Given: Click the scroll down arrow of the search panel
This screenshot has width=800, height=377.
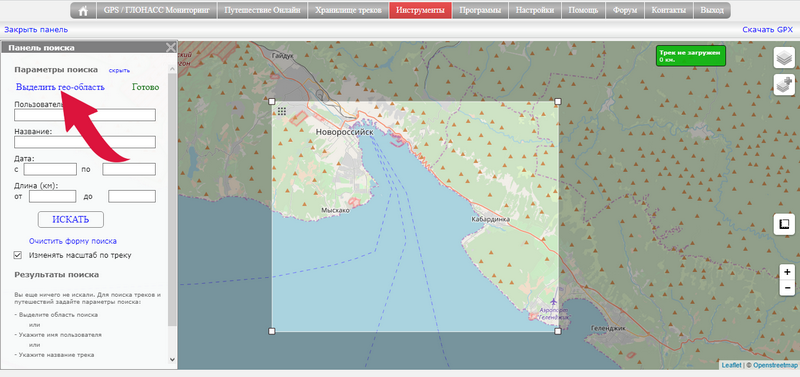Looking at the screenshot, I should pos(172,359).
